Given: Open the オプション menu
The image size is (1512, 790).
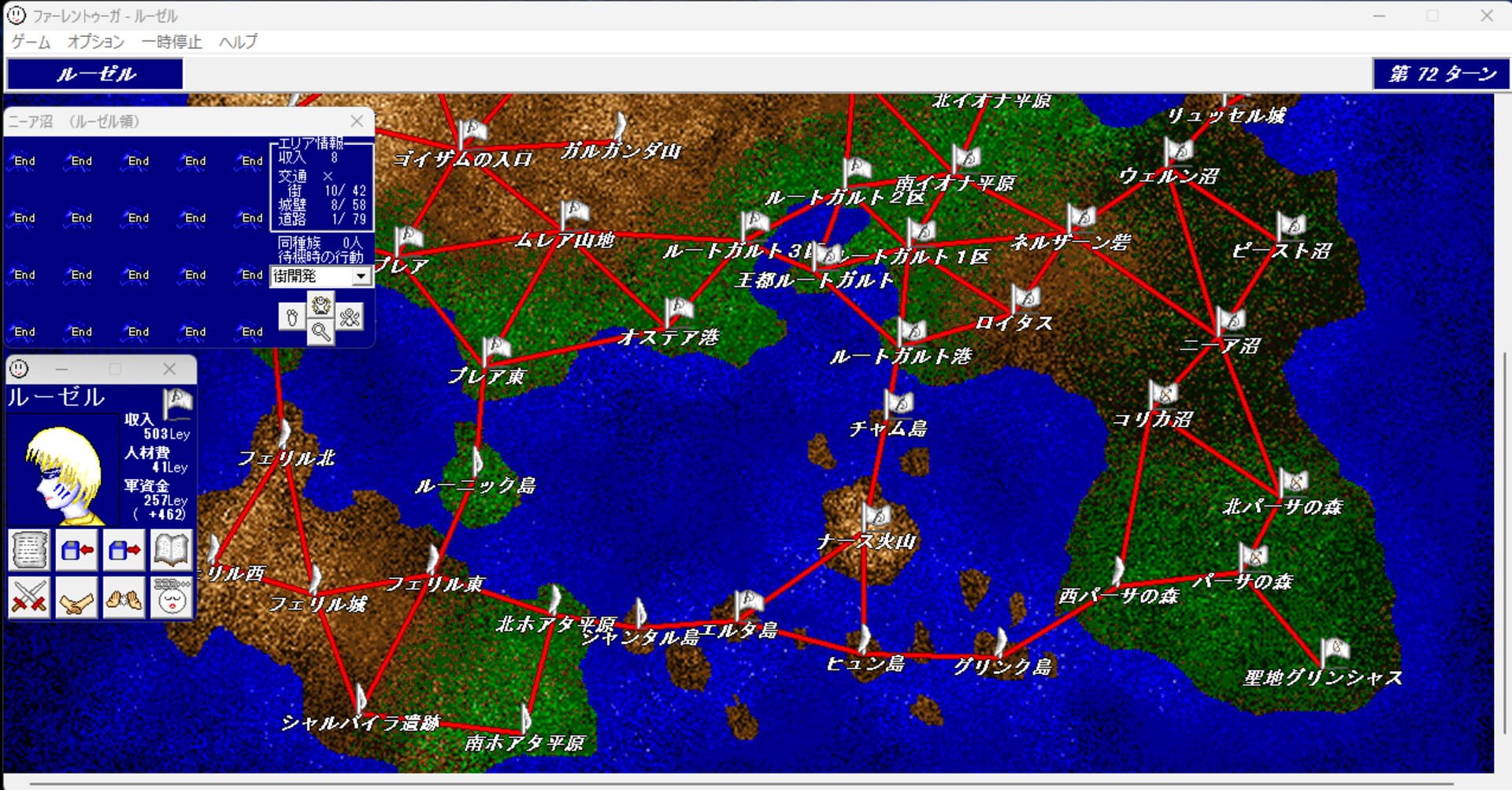Looking at the screenshot, I should point(95,42).
